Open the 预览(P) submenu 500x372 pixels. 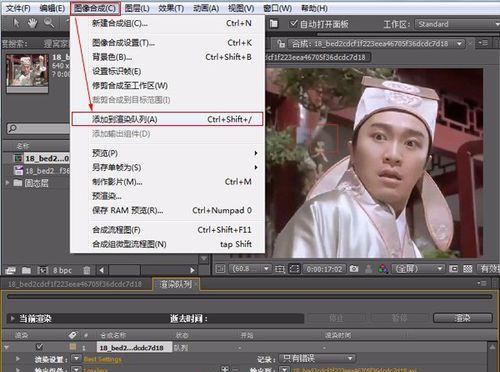click(x=168, y=153)
